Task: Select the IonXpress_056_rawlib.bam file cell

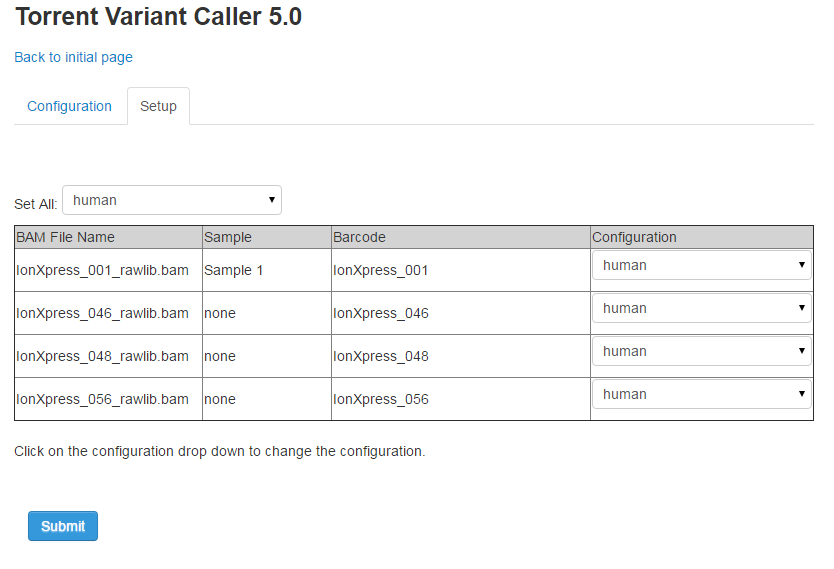Action: pyautogui.click(x=109, y=399)
